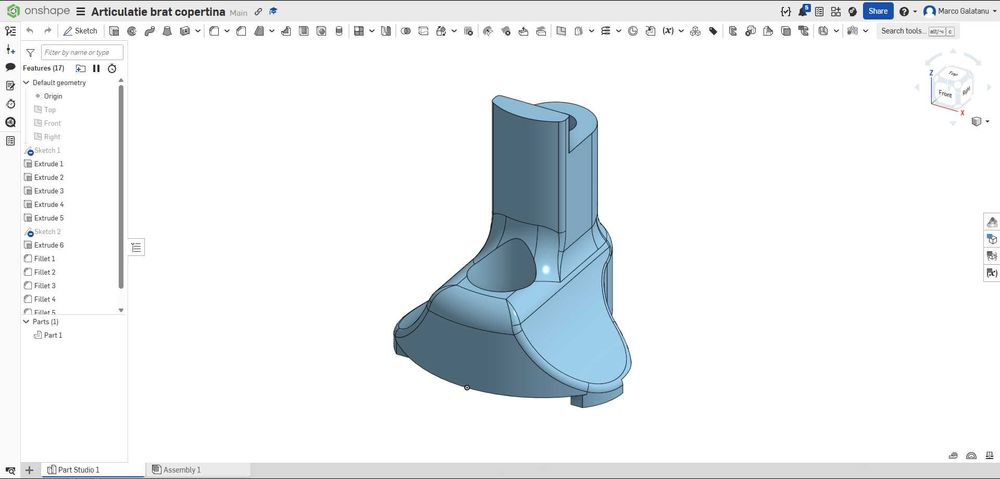Undo the last action
This screenshot has width=1000, height=479.
pyautogui.click(x=30, y=31)
